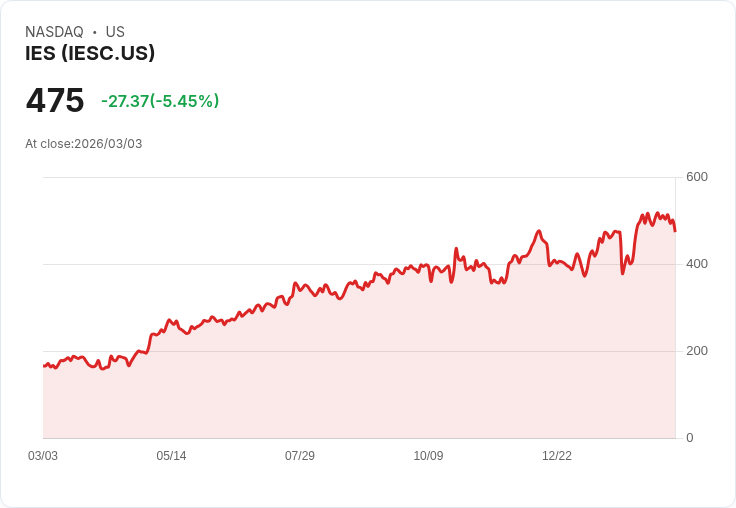Click the 400 y-axis value label
736x508 pixels.
(697, 264)
